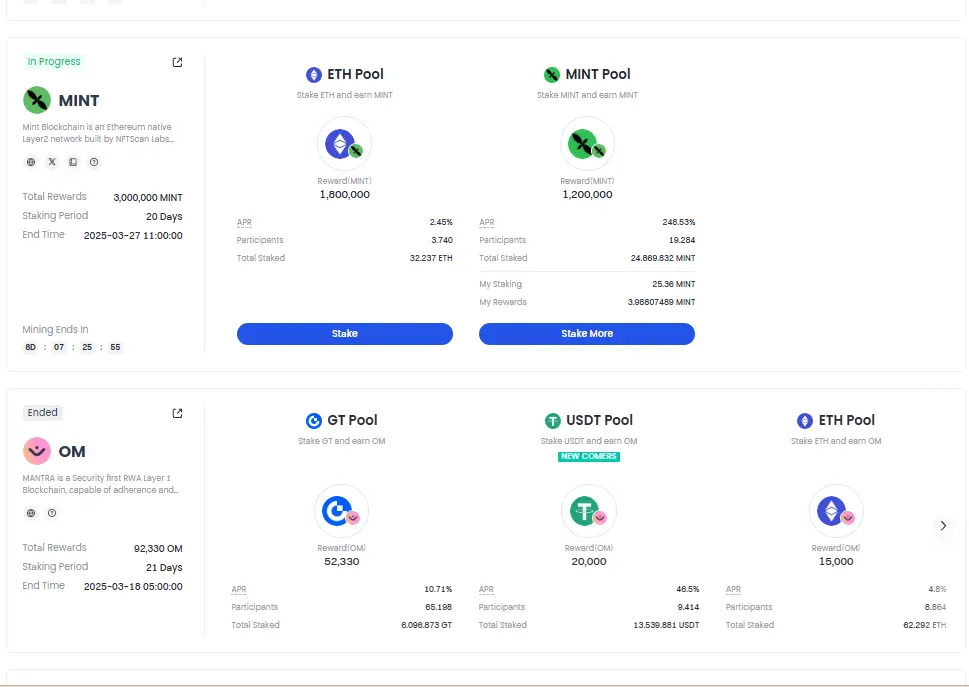The image size is (969, 687).
Task: Click GT icon beside GT Pool title
Action: point(314,421)
